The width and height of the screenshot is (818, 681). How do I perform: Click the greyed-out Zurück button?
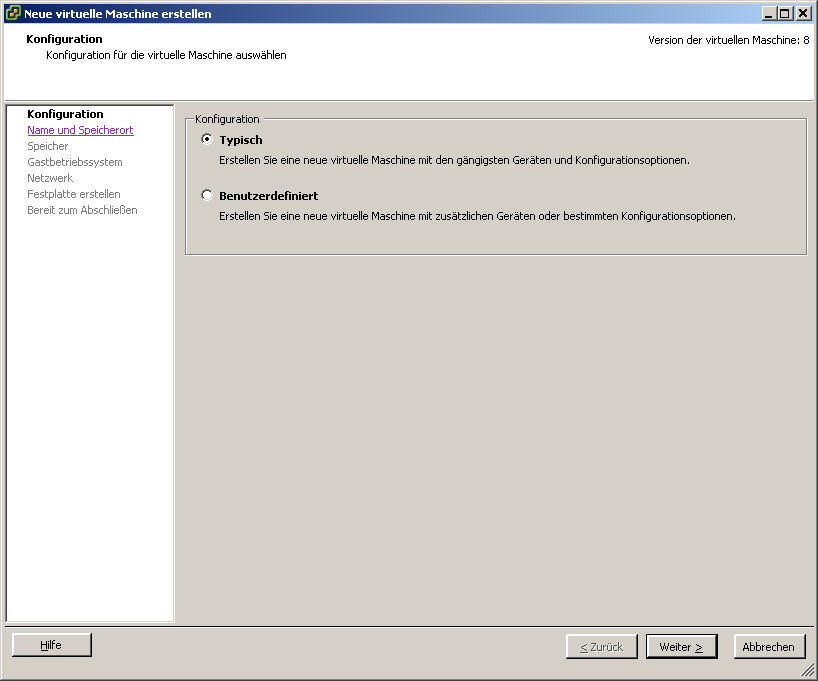click(x=601, y=647)
